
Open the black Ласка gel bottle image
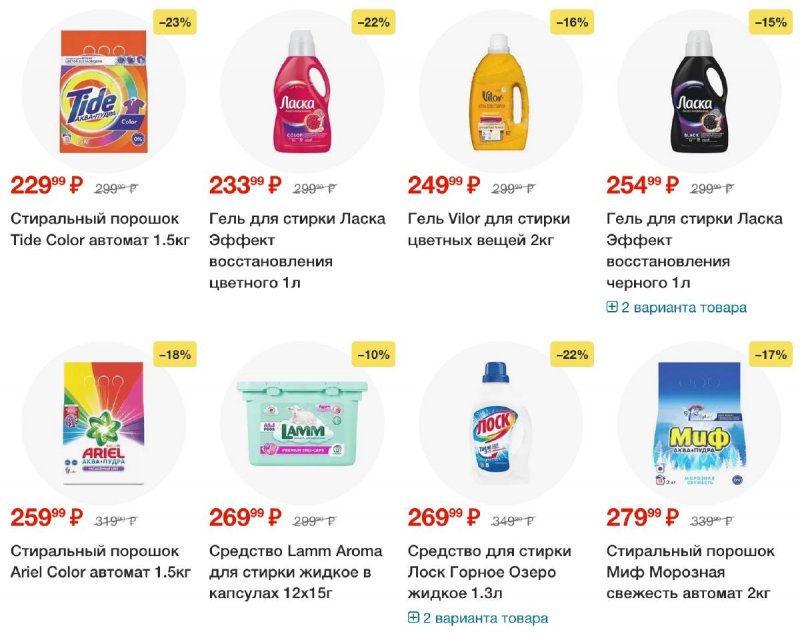point(699,92)
